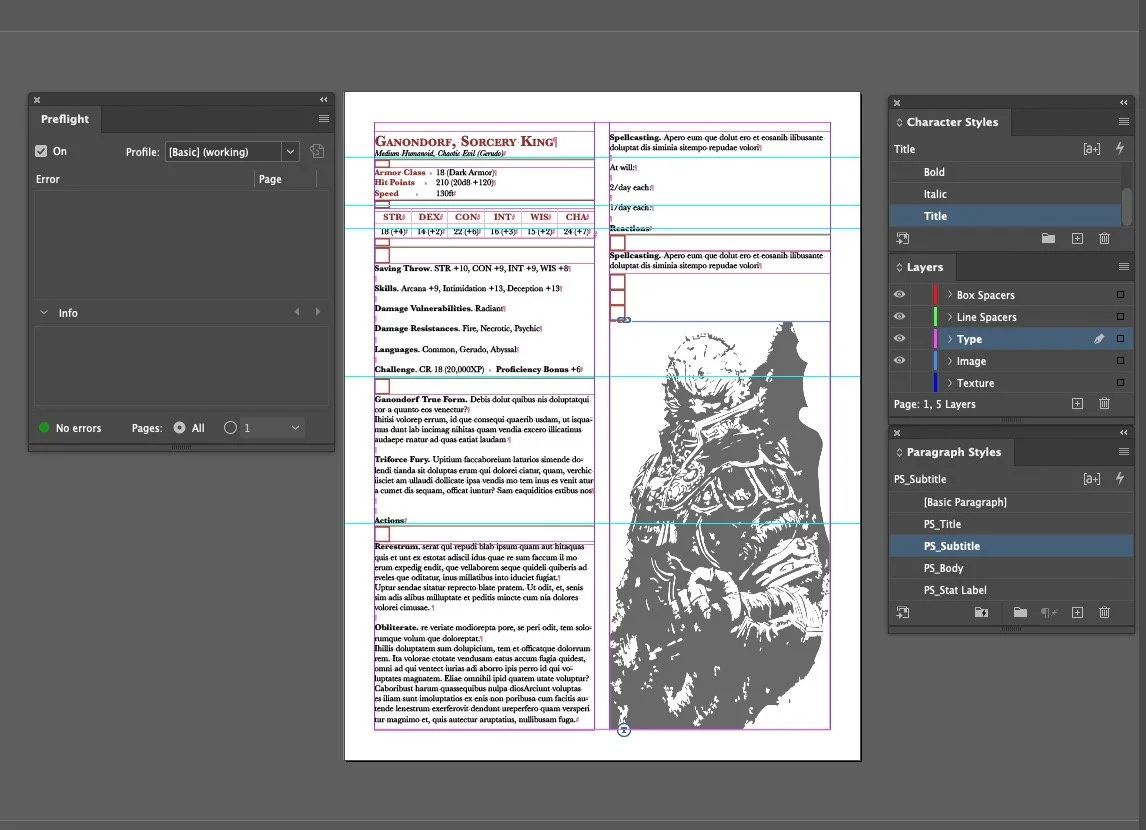Create a new layer

click(1077, 403)
